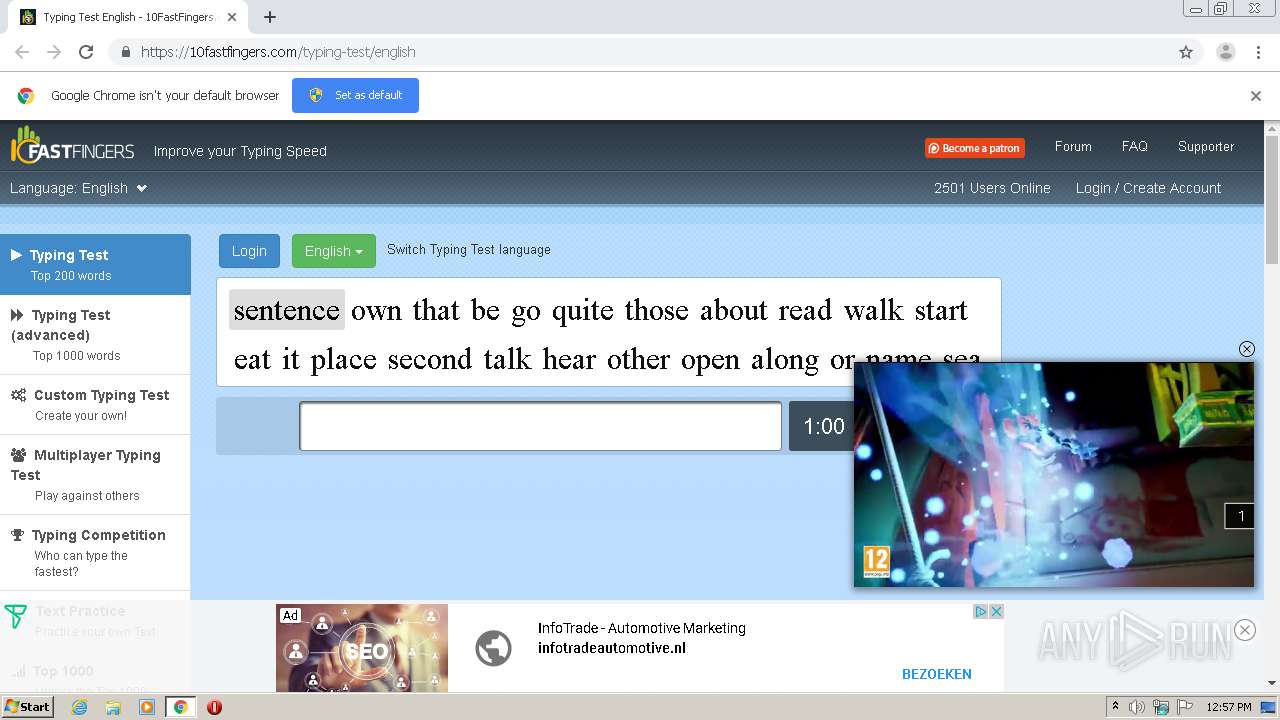Click the address bar URL

[278, 52]
